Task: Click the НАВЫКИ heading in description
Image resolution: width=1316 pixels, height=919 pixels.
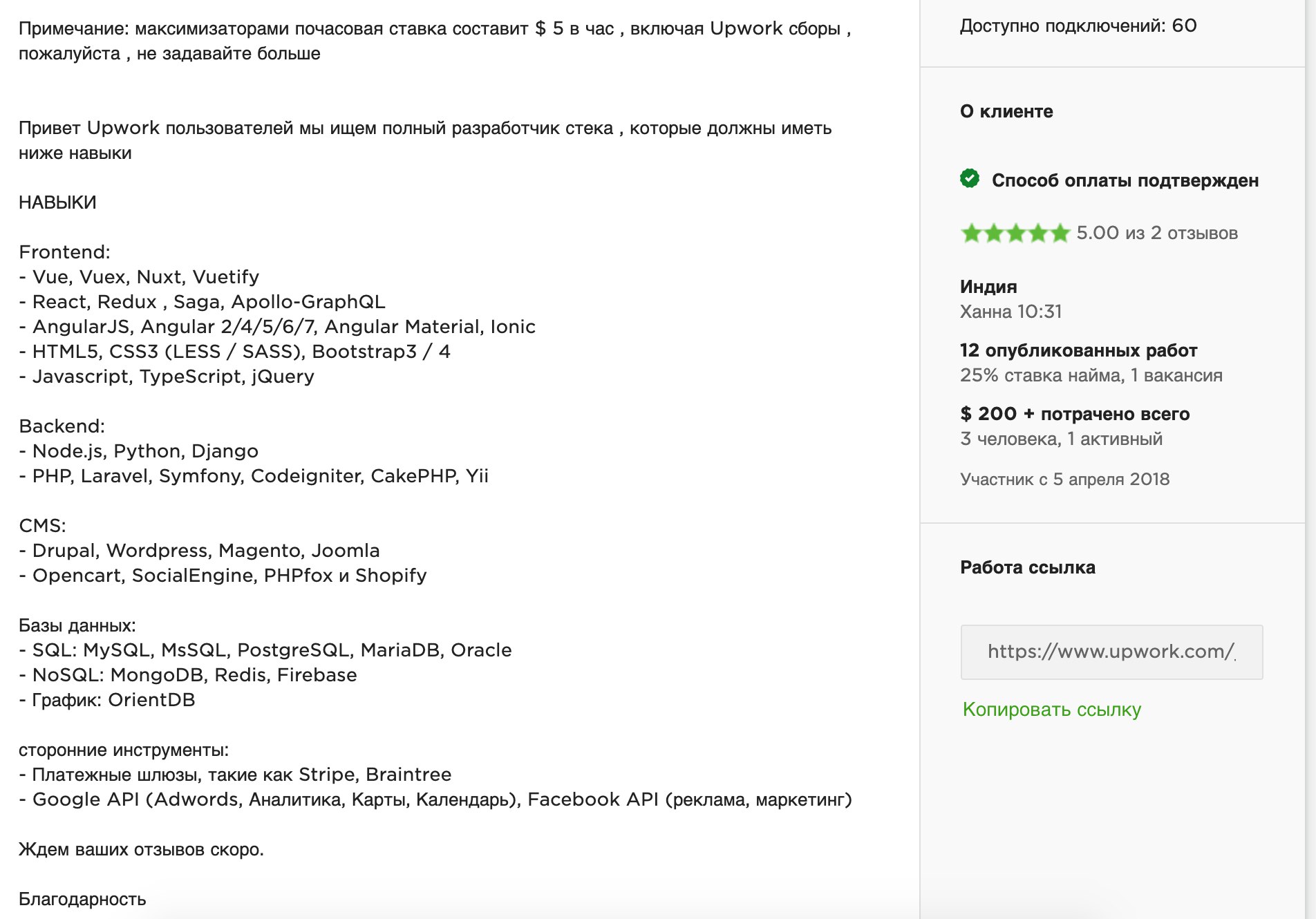Action: (57, 202)
